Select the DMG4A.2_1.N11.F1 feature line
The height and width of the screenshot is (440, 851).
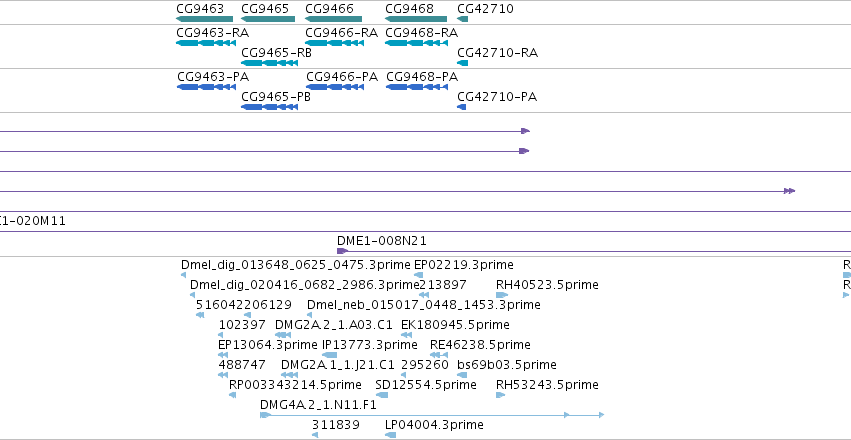[x=431, y=415]
